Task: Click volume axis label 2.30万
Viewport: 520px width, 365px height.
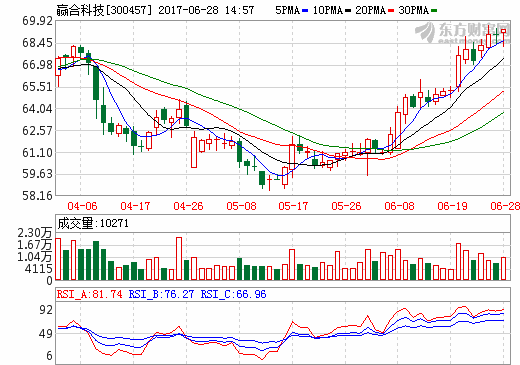Action: (35, 233)
